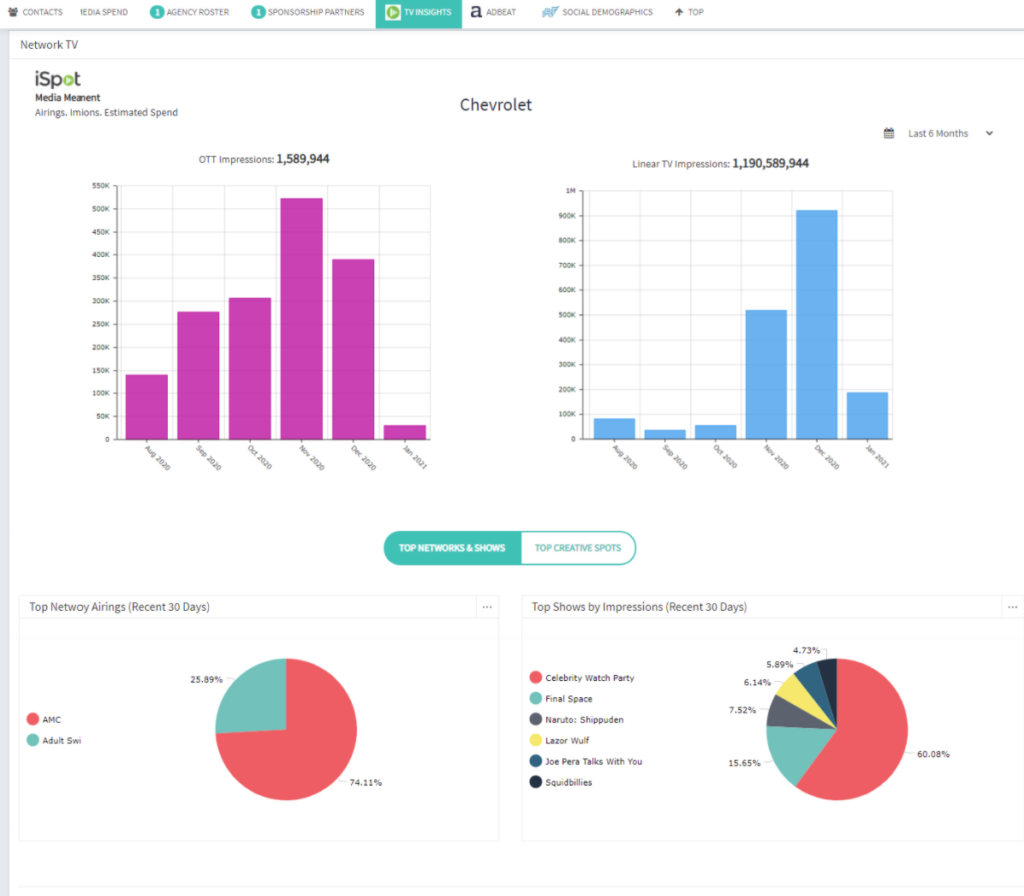The width and height of the screenshot is (1024, 896).
Task: Click the Dec 2020 OTT impressions bar
Action: coord(353,349)
